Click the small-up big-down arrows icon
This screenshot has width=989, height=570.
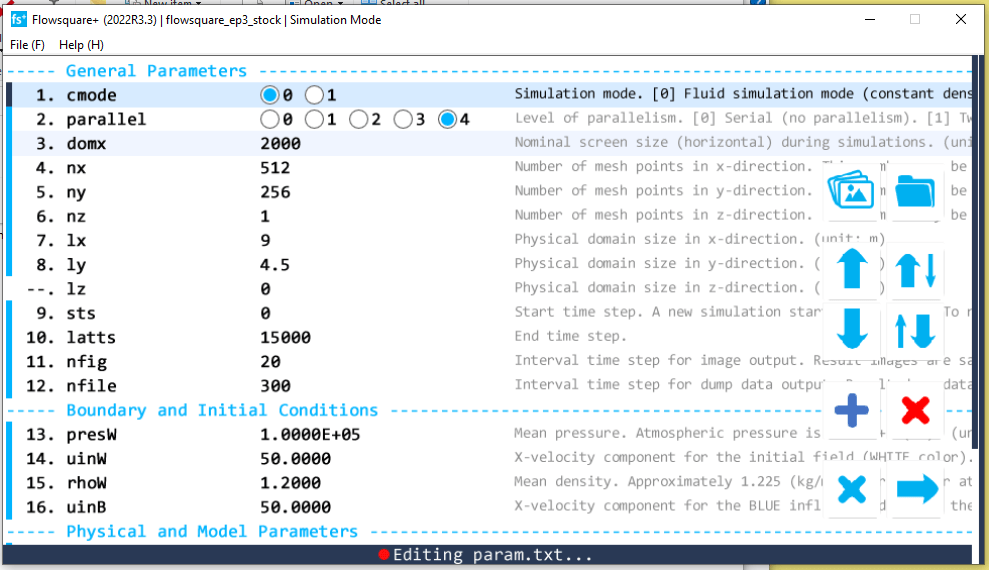(x=914, y=330)
